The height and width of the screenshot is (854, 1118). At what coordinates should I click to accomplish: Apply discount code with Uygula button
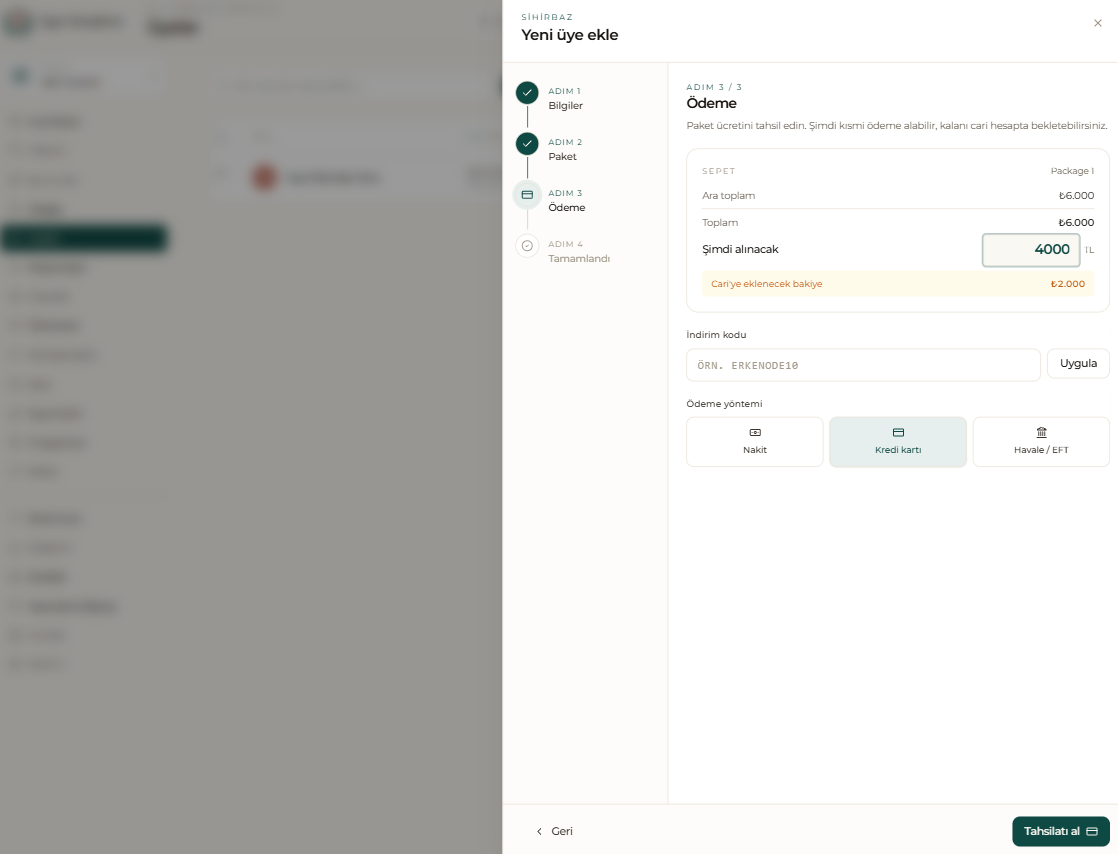click(1077, 364)
